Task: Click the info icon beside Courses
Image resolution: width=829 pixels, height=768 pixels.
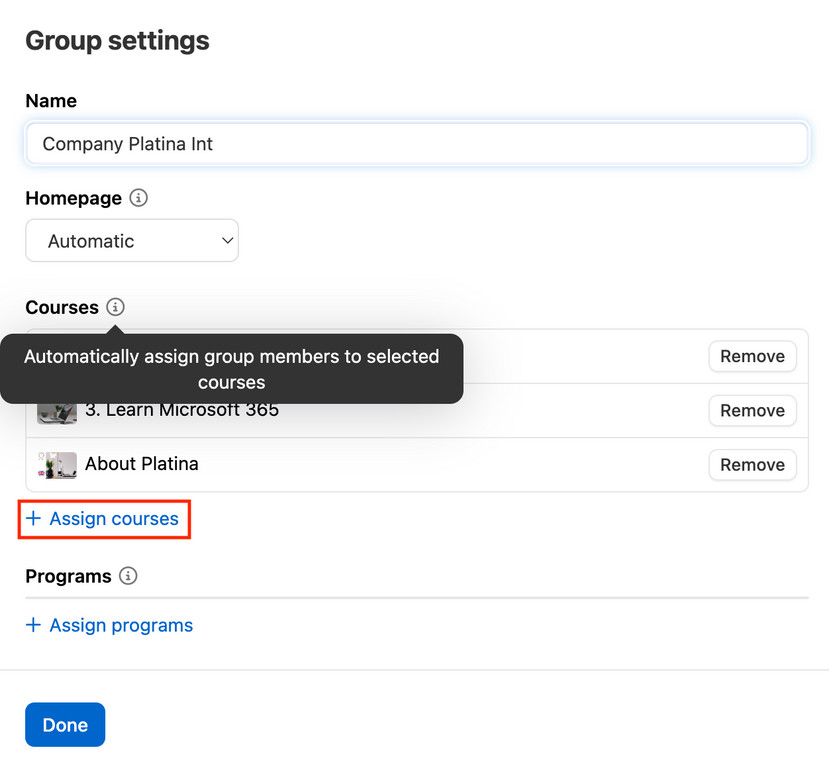Action: point(115,307)
